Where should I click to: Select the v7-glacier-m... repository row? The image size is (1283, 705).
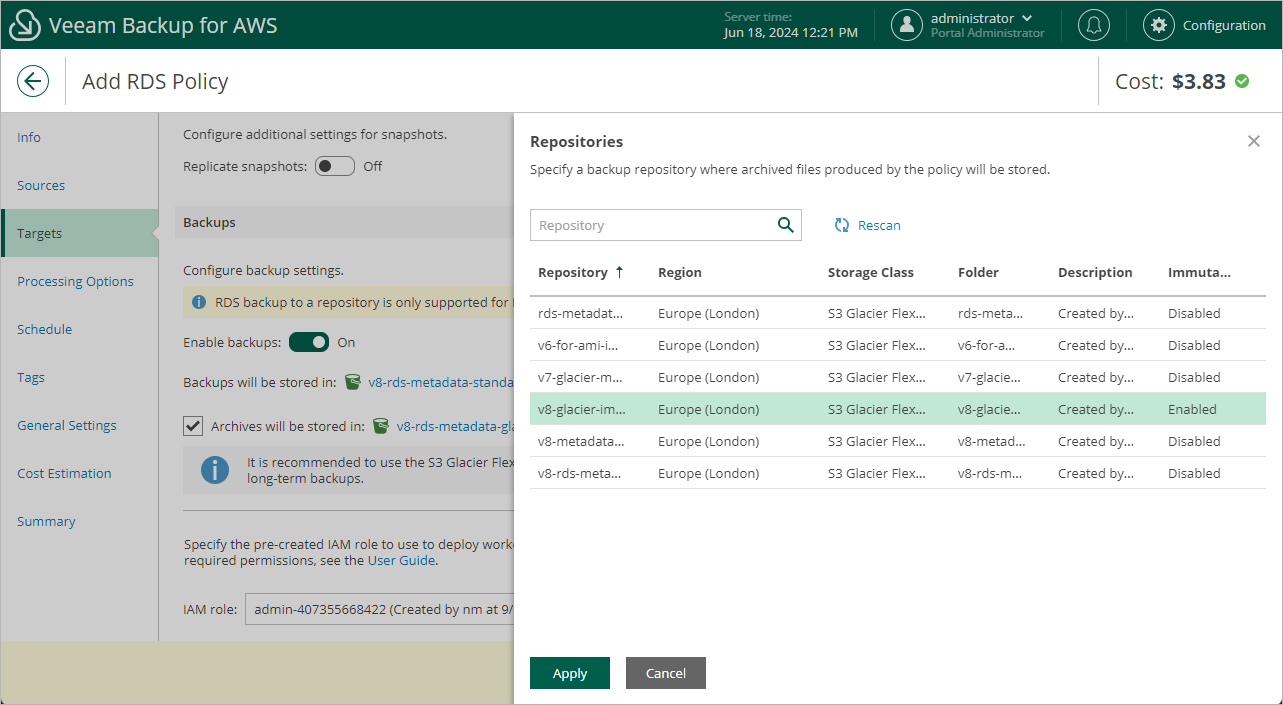898,377
